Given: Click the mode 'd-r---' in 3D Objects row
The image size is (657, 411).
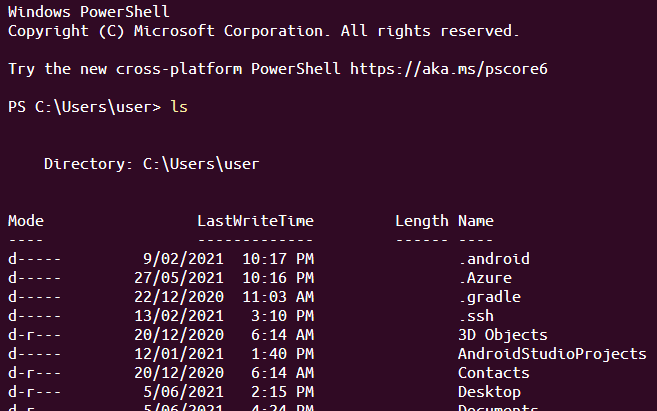Looking at the screenshot, I should click(35, 335).
